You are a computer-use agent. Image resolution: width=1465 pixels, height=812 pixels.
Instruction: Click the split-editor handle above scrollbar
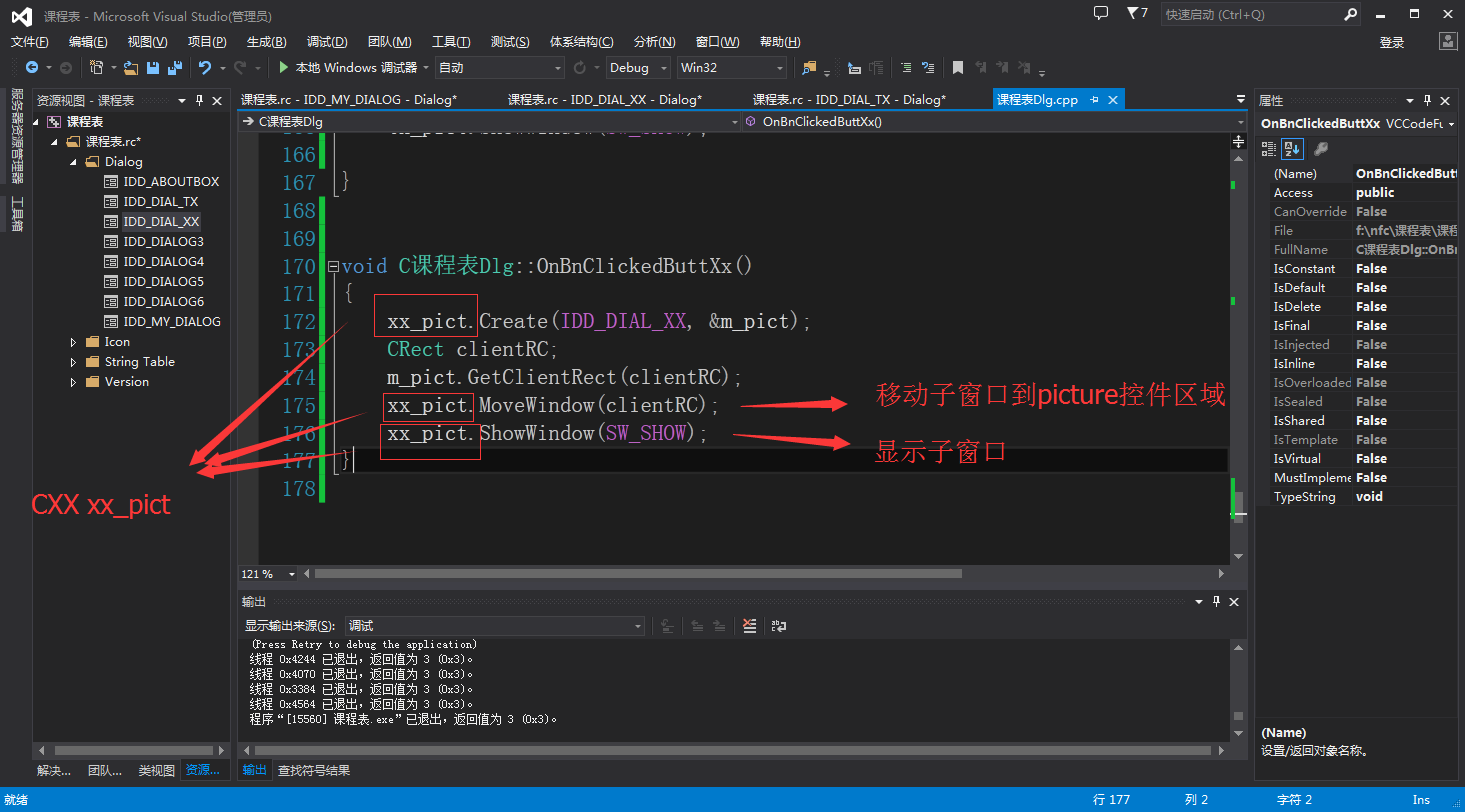click(x=1239, y=141)
